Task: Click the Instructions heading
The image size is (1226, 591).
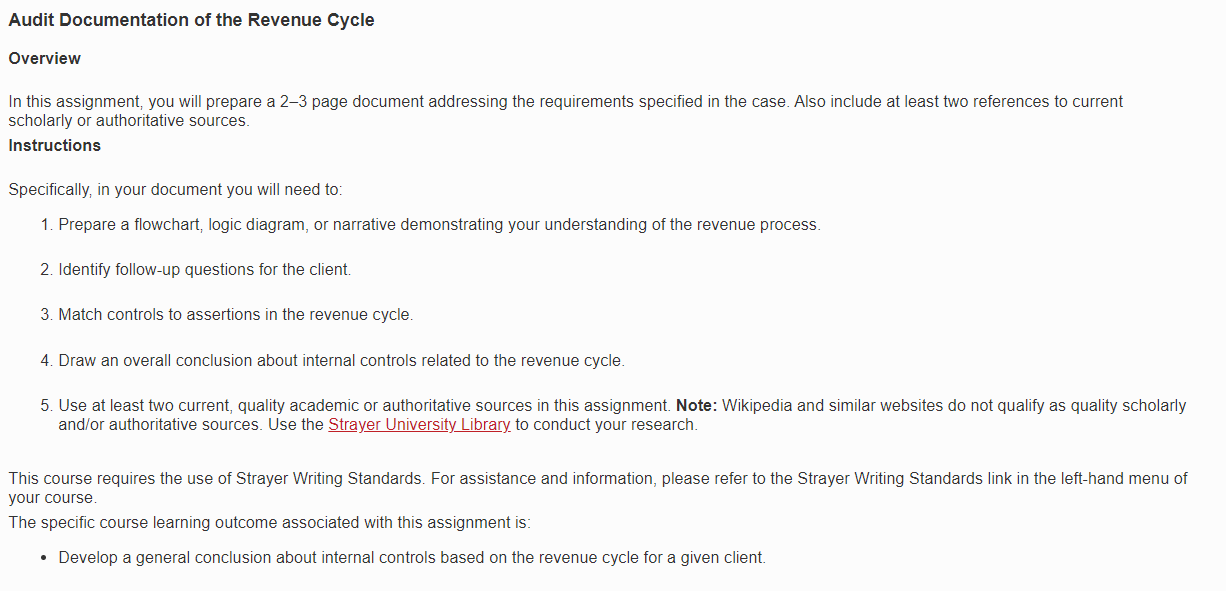Action: click(55, 146)
